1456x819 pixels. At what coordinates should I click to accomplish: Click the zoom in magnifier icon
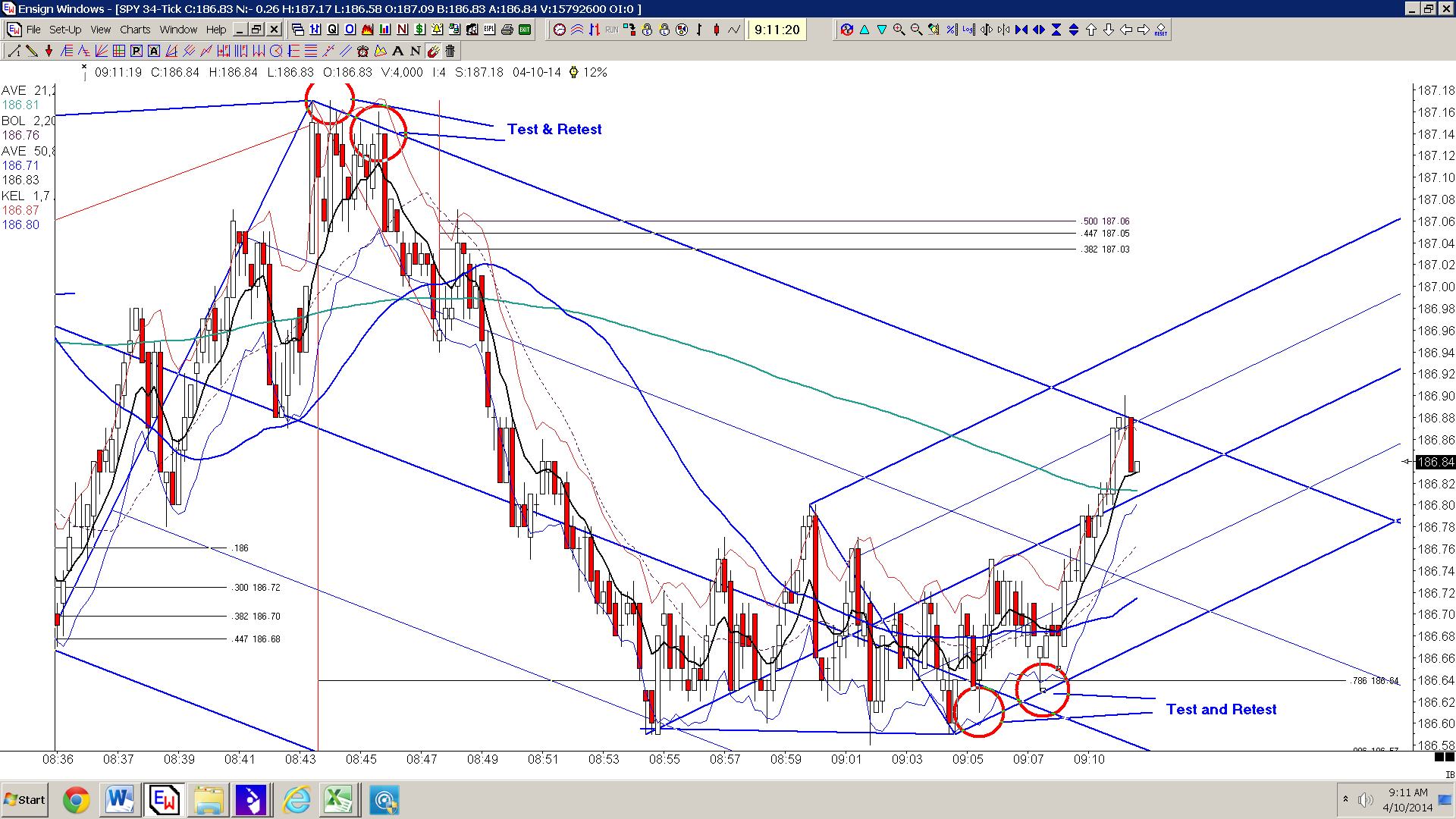899,30
